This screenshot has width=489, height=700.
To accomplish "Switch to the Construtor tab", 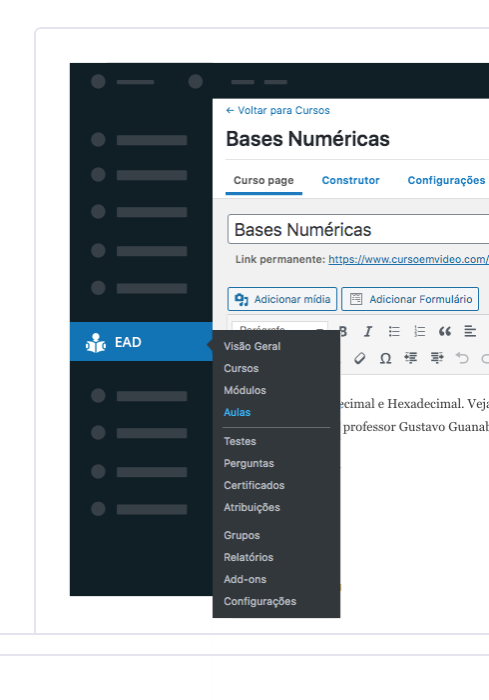I will point(351,180).
